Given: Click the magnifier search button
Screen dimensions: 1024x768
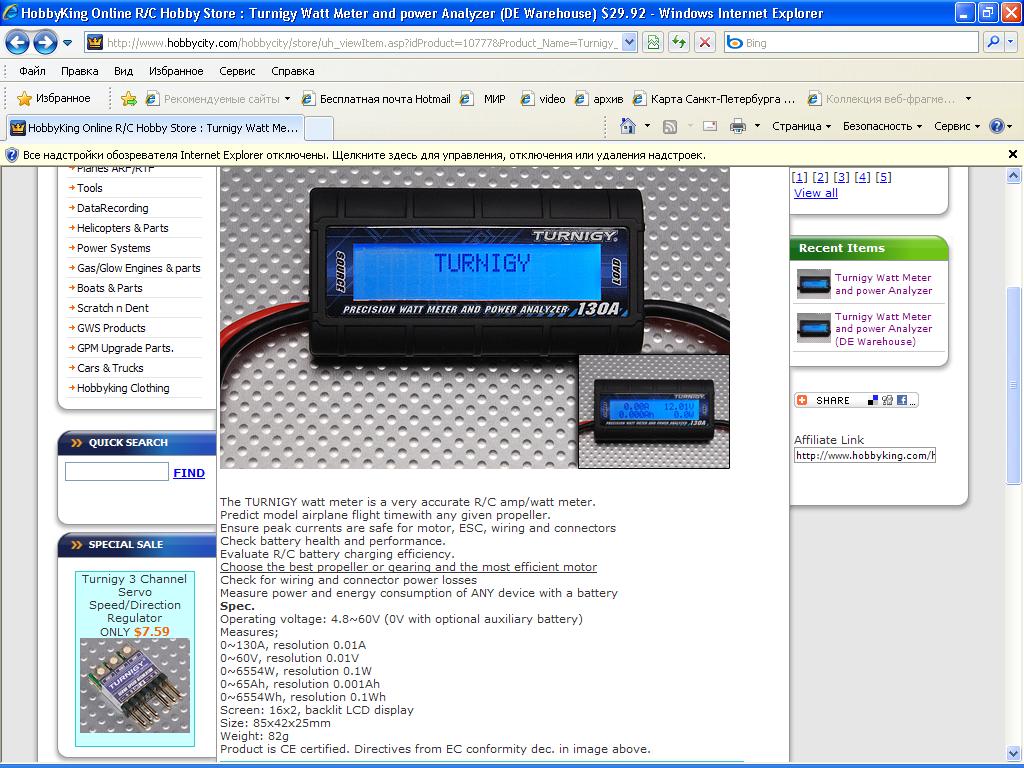Looking at the screenshot, I should 993,43.
